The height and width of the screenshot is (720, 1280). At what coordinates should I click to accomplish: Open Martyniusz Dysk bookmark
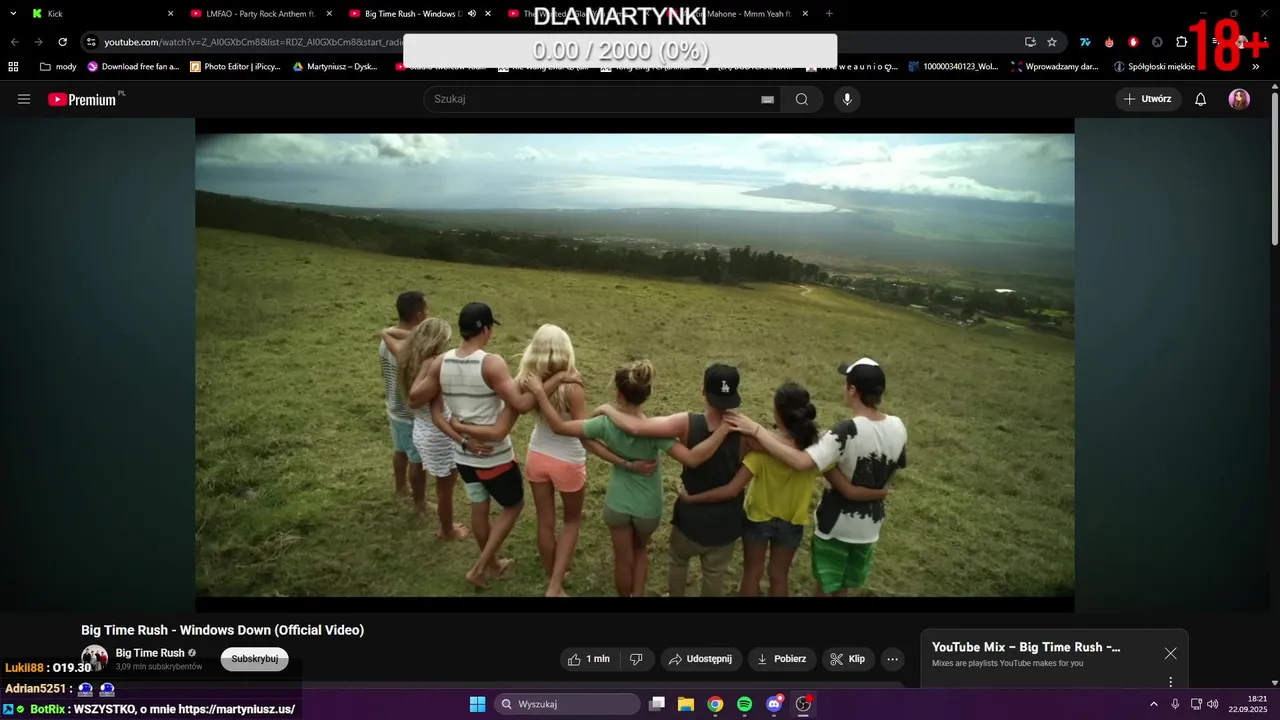(x=335, y=67)
